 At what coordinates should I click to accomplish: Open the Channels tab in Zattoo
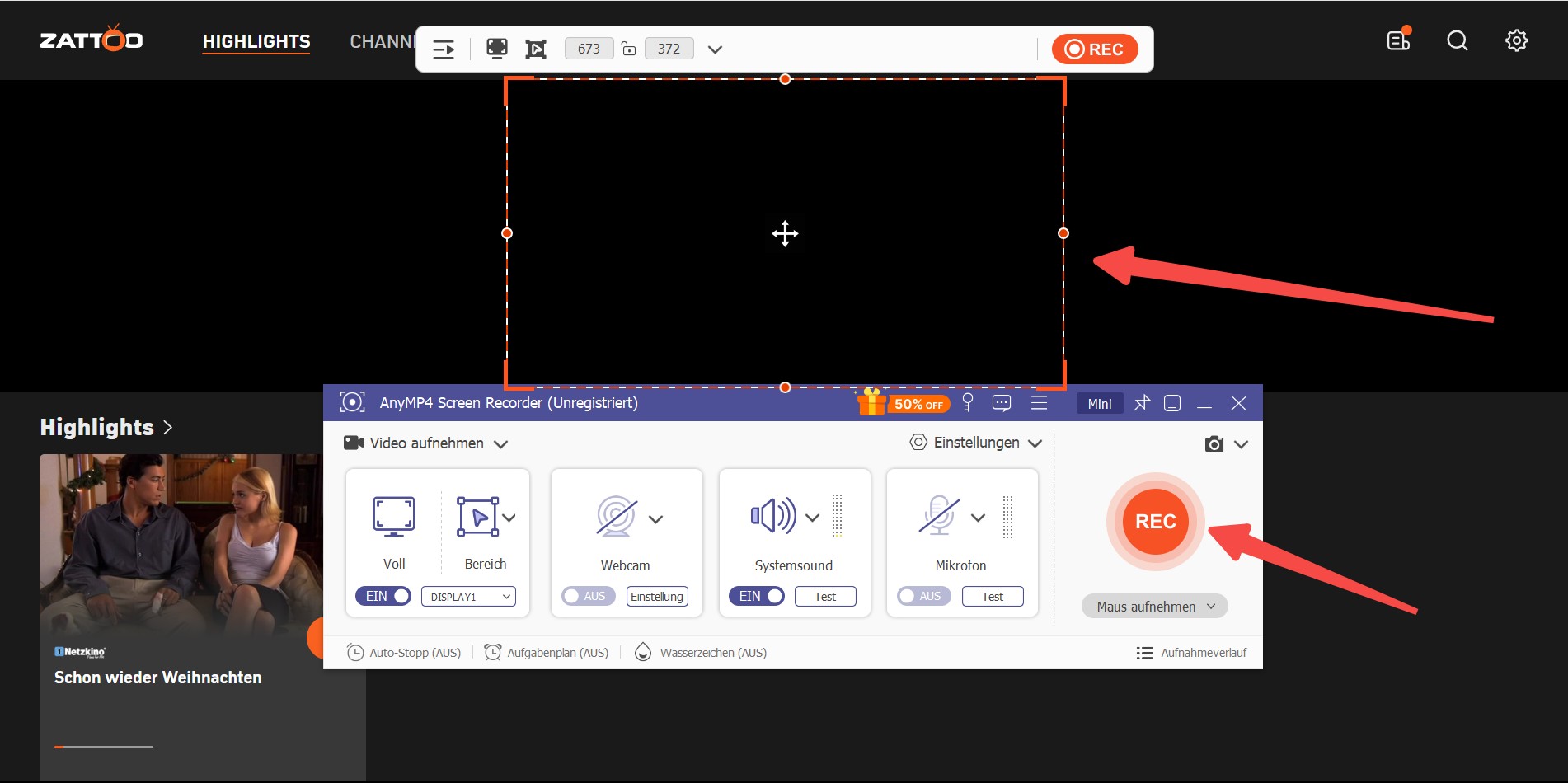click(383, 41)
